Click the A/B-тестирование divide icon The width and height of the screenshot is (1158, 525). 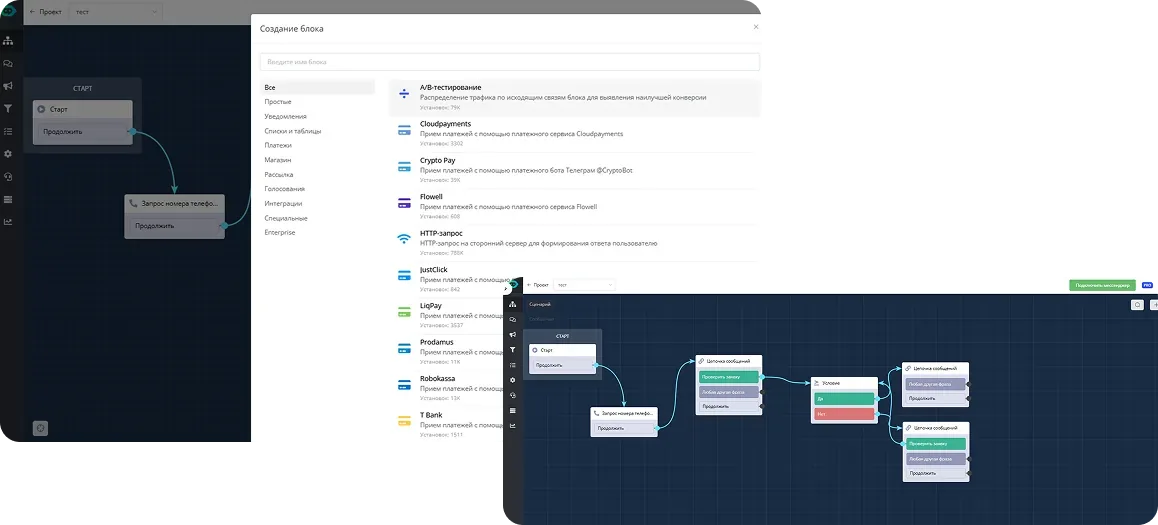tap(404, 94)
